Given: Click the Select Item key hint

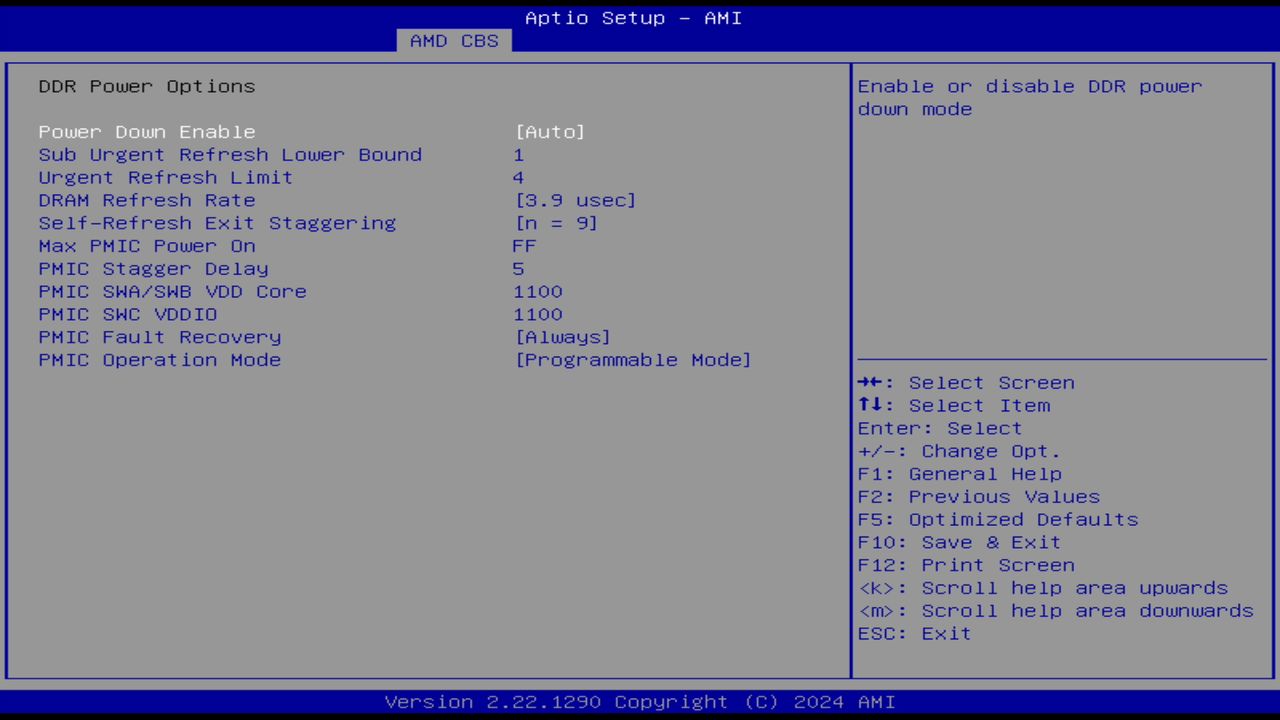Looking at the screenshot, I should click(x=954, y=406).
